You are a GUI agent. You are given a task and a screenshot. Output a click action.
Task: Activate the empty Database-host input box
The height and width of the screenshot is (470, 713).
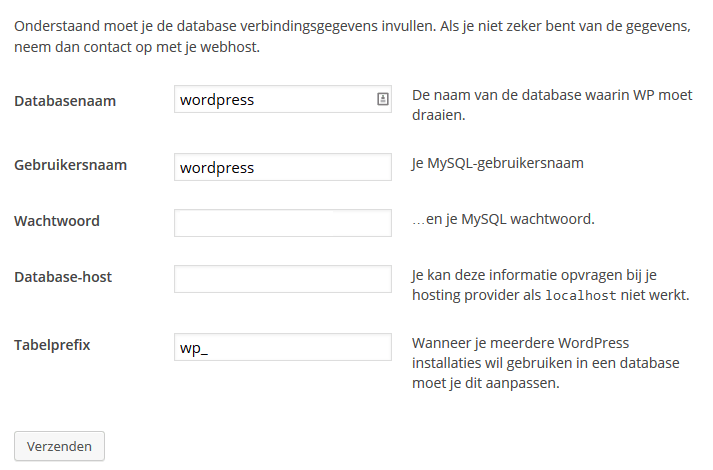(282, 279)
